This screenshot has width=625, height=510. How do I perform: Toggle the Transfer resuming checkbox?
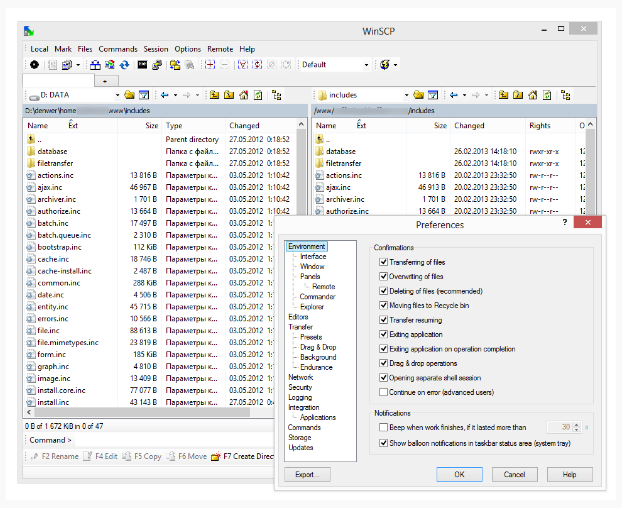click(383, 320)
